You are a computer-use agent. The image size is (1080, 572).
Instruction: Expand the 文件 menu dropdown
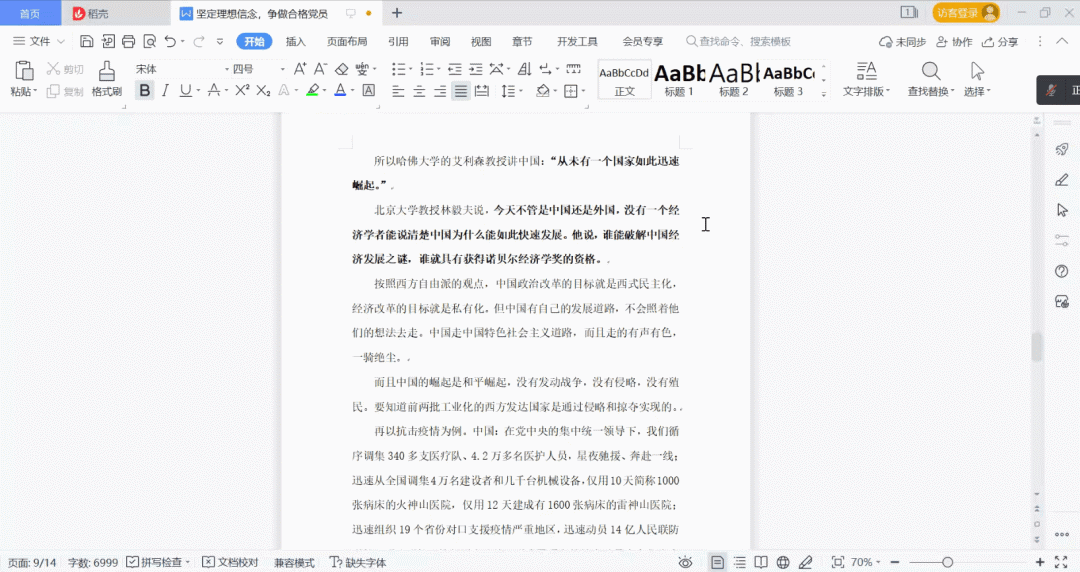pos(40,42)
